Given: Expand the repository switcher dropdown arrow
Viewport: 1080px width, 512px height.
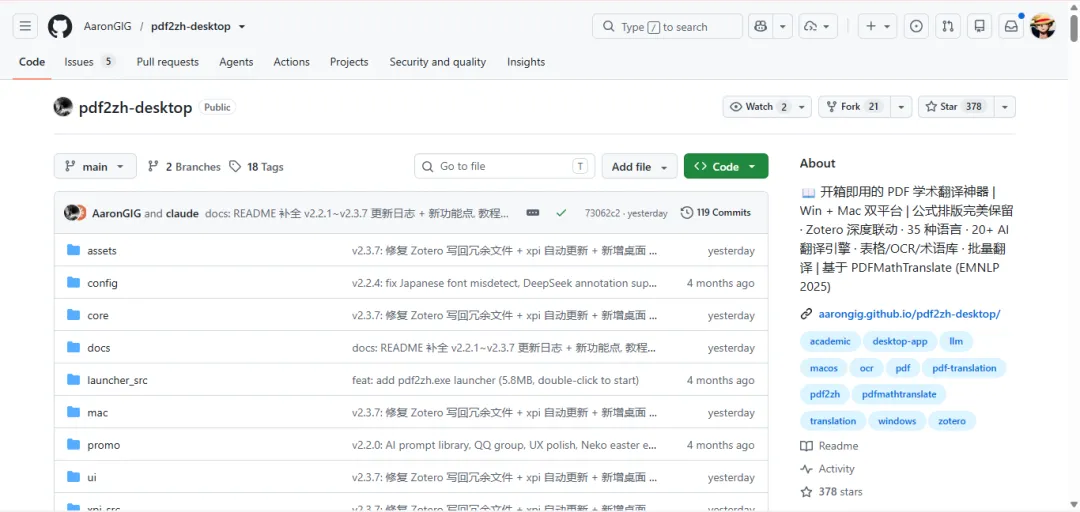Looking at the screenshot, I should (242, 28).
